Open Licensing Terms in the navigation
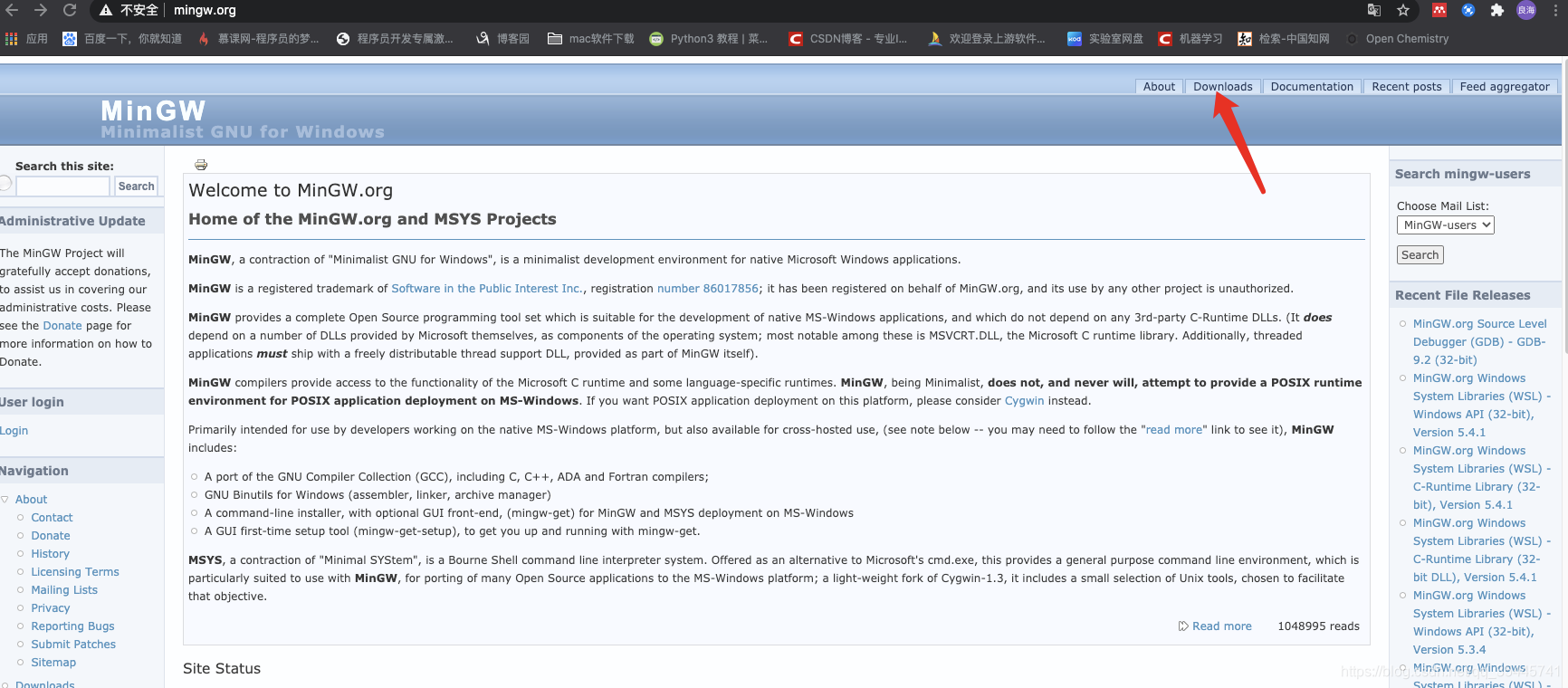 point(75,572)
